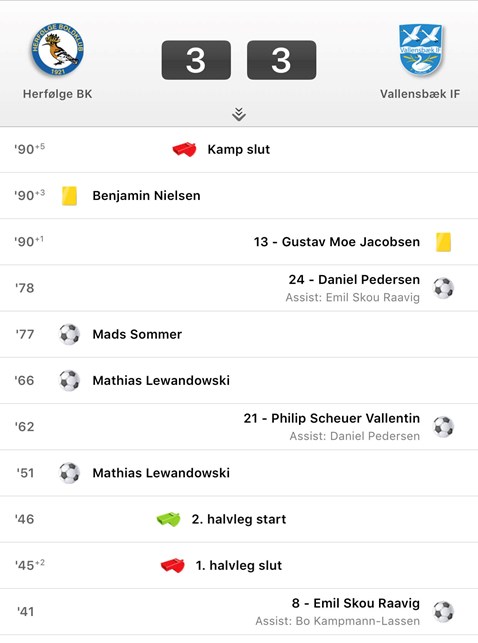478x643 pixels.
Task: Click the red whistle at 1. halvleg slut
Action: [173, 565]
